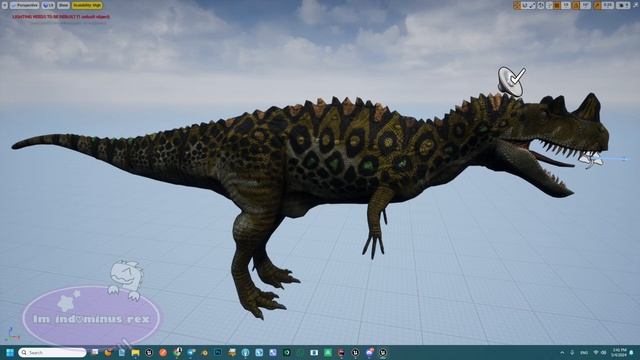
Task: Open the Perspective view mode dropdown
Action: (x=24, y=5)
